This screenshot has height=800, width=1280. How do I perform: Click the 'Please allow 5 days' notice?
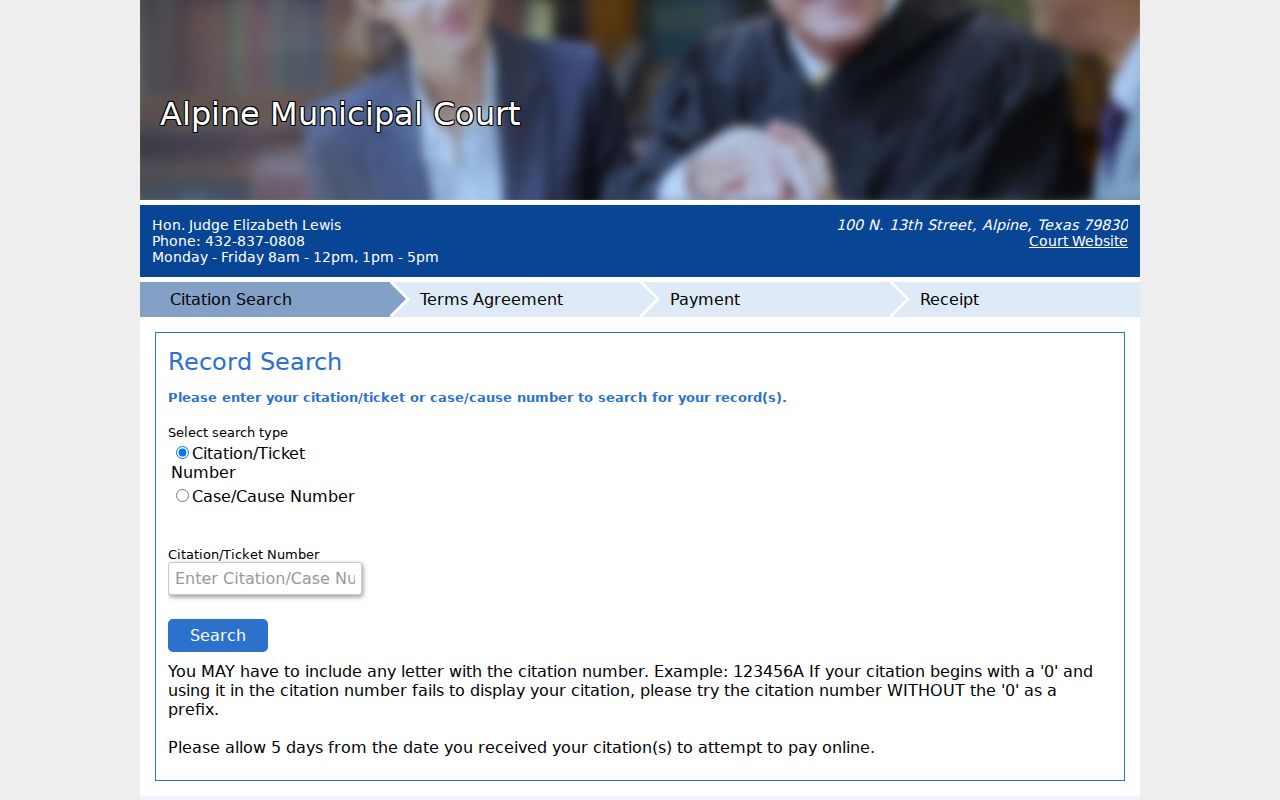[521, 747]
